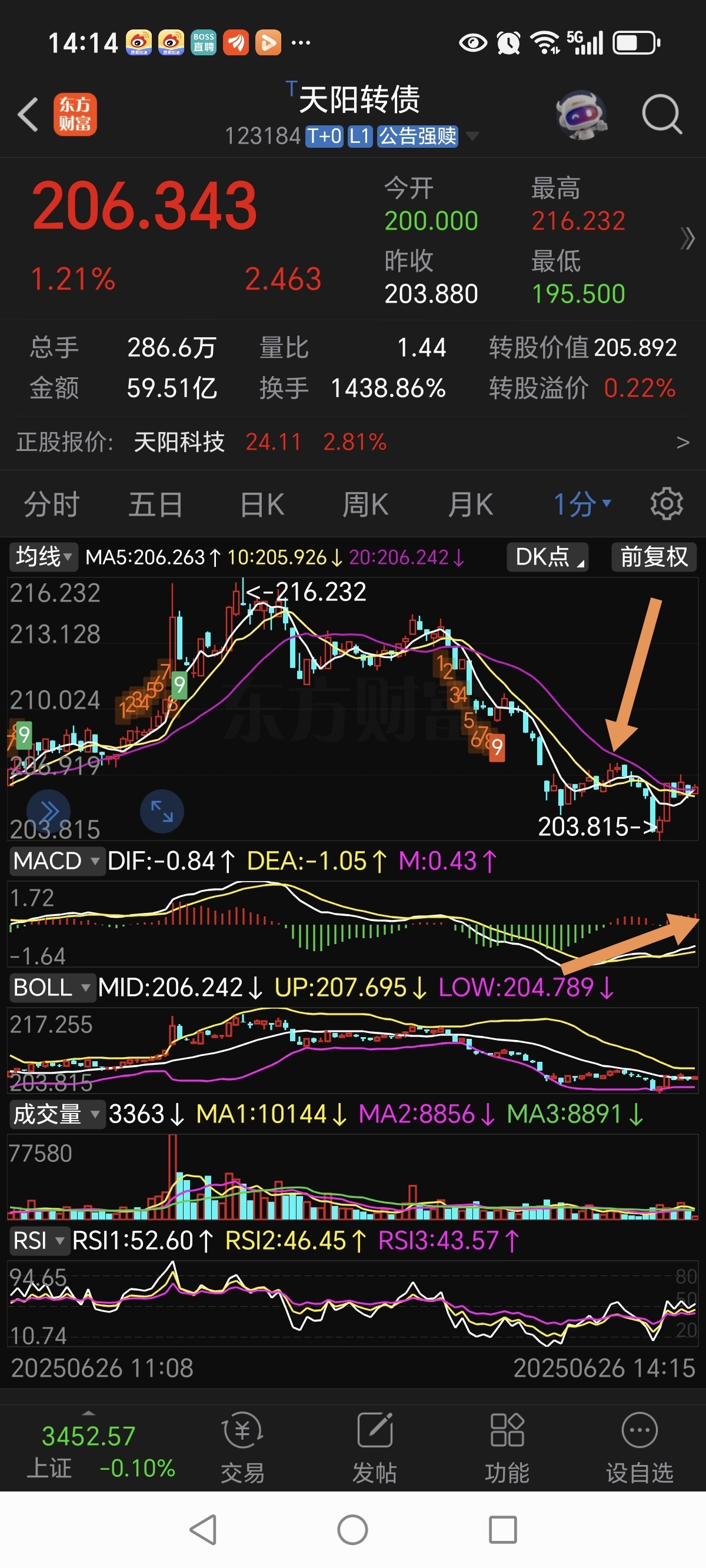The image size is (706, 1568).
Task: Tap the DIF:-0.84 MACD readout
Action: (x=171, y=861)
